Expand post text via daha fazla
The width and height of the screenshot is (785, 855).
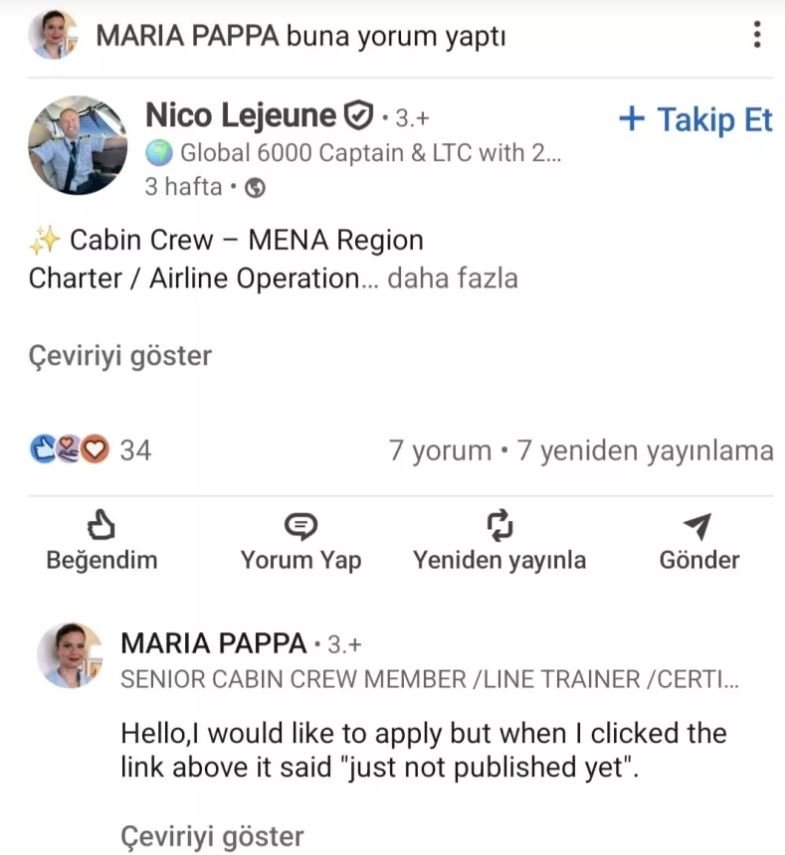pyautogui.click(x=452, y=278)
